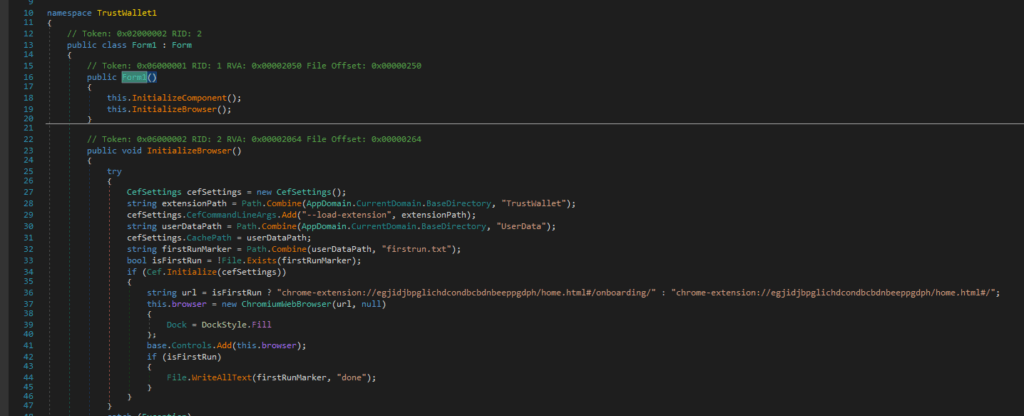The width and height of the screenshot is (1024, 416).
Task: Click line number 36 in the gutter
Action: click(27, 293)
